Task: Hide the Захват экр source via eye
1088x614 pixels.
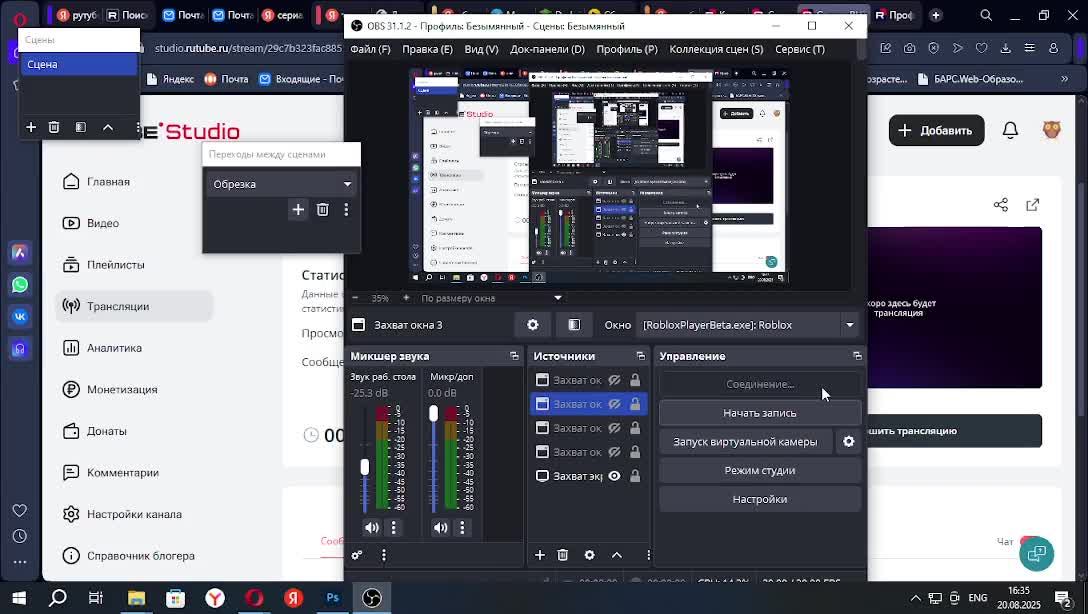Action: point(614,476)
